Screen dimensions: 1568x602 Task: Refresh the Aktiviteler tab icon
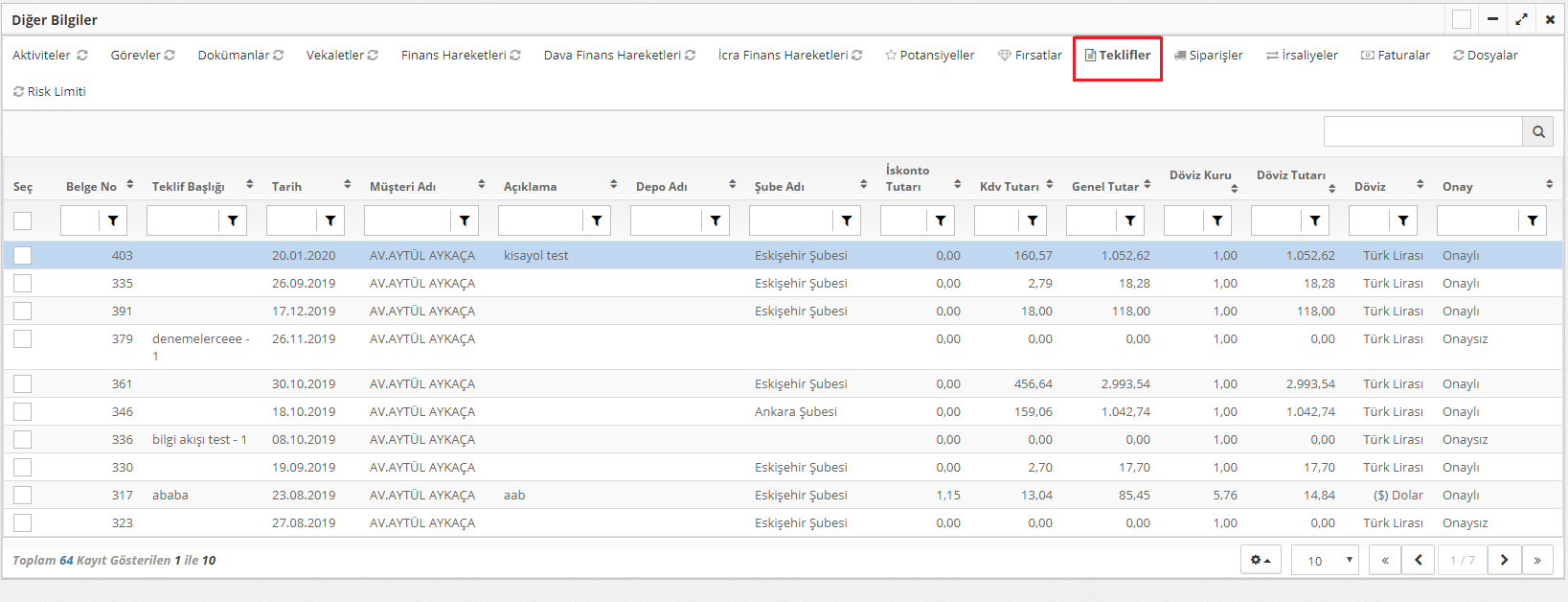click(82, 56)
